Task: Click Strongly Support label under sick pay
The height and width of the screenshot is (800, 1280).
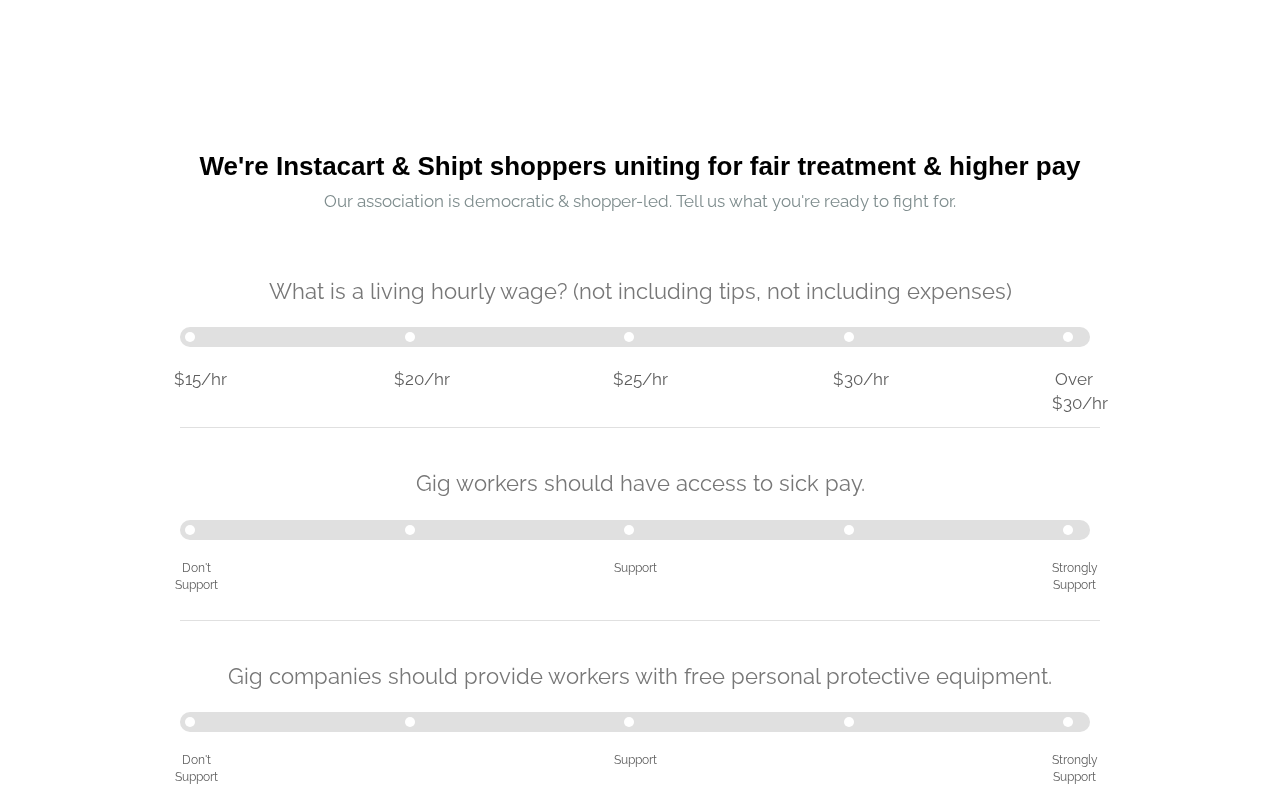Action: point(1074,576)
